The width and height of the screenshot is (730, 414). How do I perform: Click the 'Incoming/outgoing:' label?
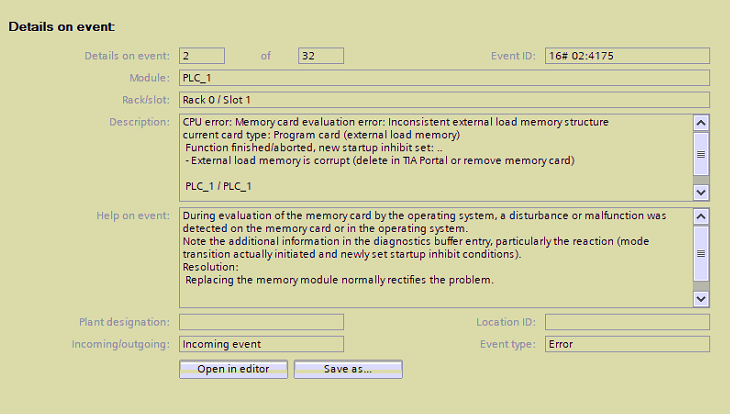[121, 344]
